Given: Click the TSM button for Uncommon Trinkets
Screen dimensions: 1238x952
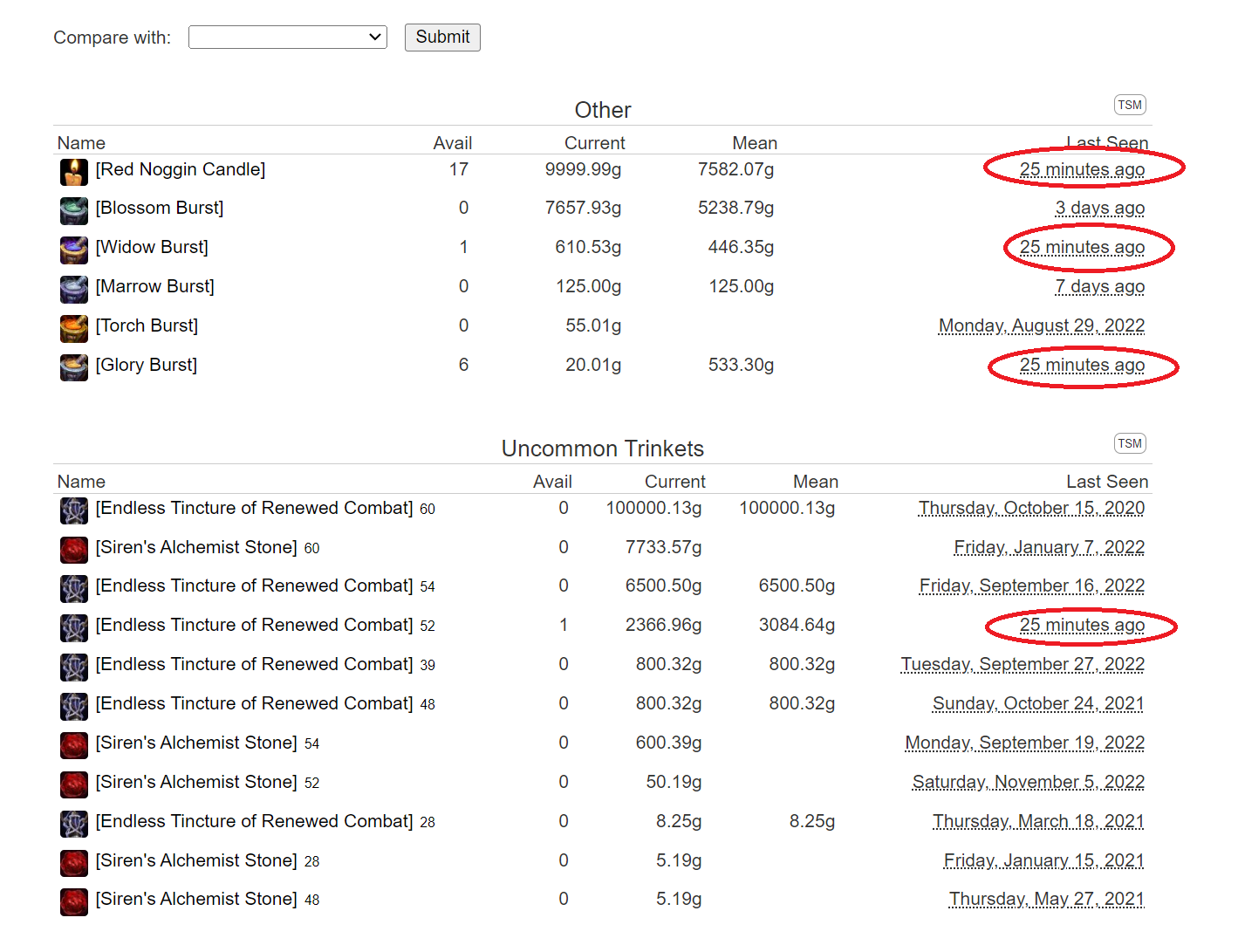Looking at the screenshot, I should (x=1129, y=443).
